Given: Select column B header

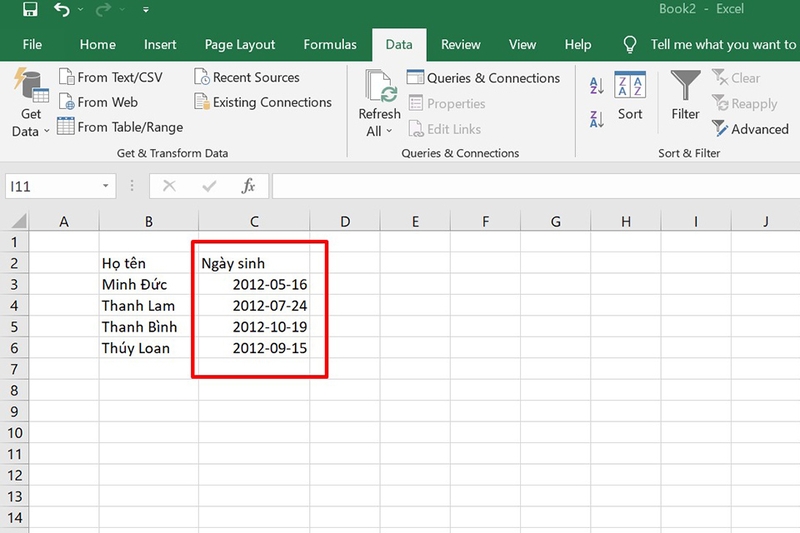Looking at the screenshot, I should (148, 221).
